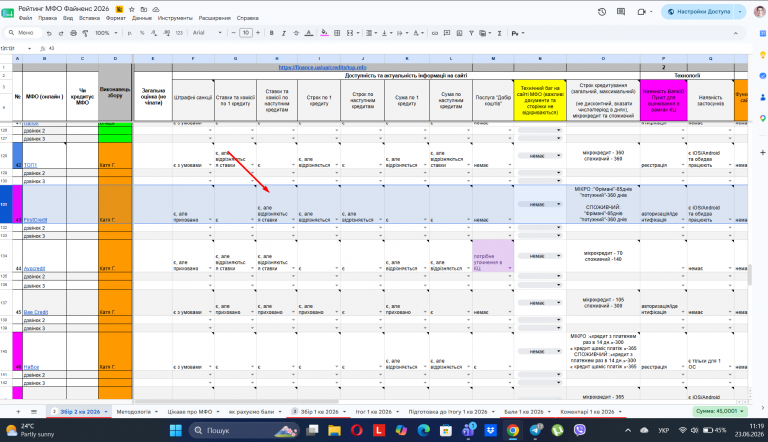Switch to the Методологія sheet tab
Image resolution: width=768 pixels, height=442 pixels.
coord(134,412)
